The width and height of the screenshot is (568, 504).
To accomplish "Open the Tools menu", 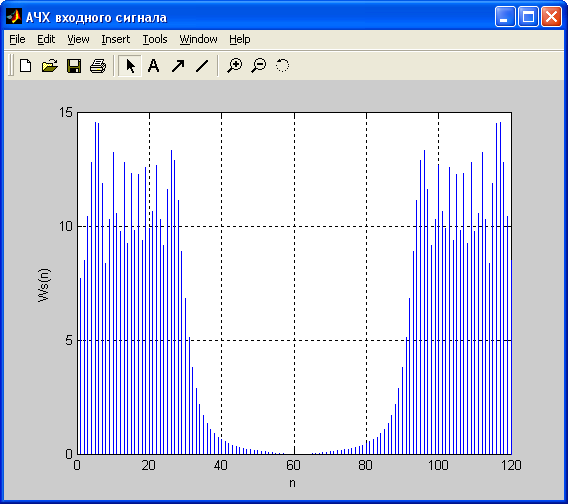I will click(155, 39).
